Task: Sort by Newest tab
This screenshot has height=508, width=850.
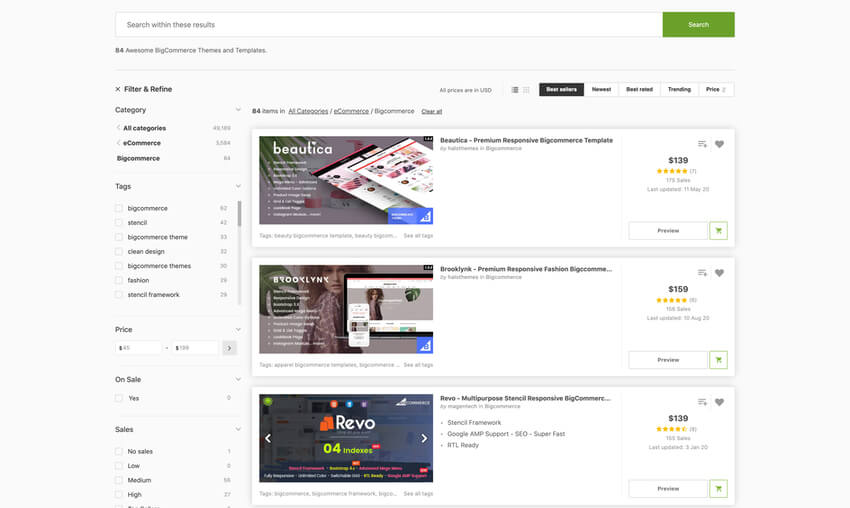Action: coord(601,89)
